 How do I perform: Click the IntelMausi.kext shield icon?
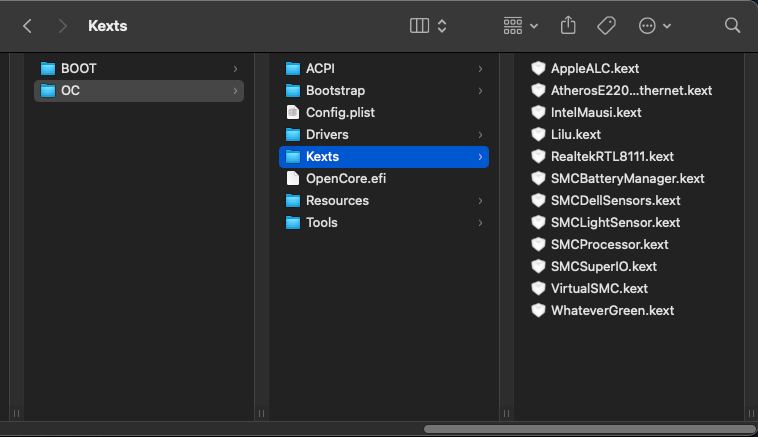(538, 113)
